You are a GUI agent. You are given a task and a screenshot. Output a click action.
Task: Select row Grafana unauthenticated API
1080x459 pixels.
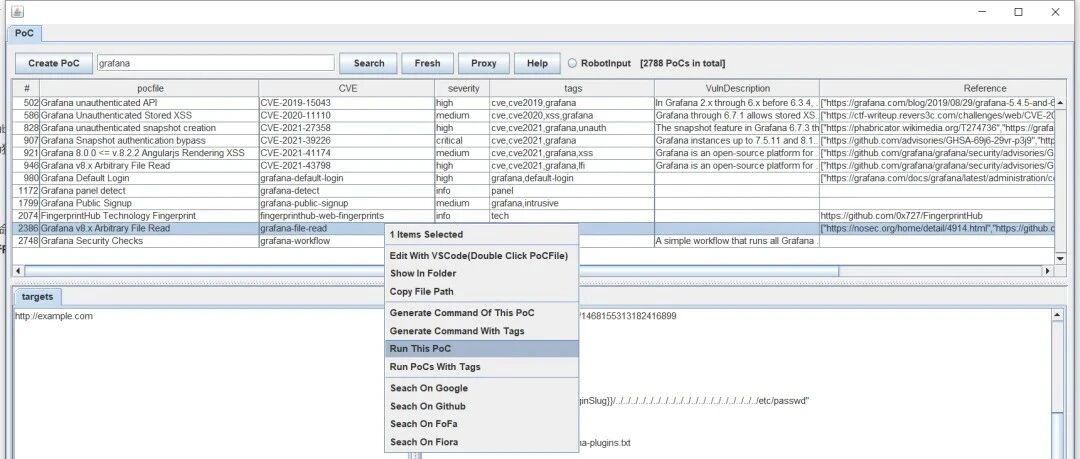534,103
